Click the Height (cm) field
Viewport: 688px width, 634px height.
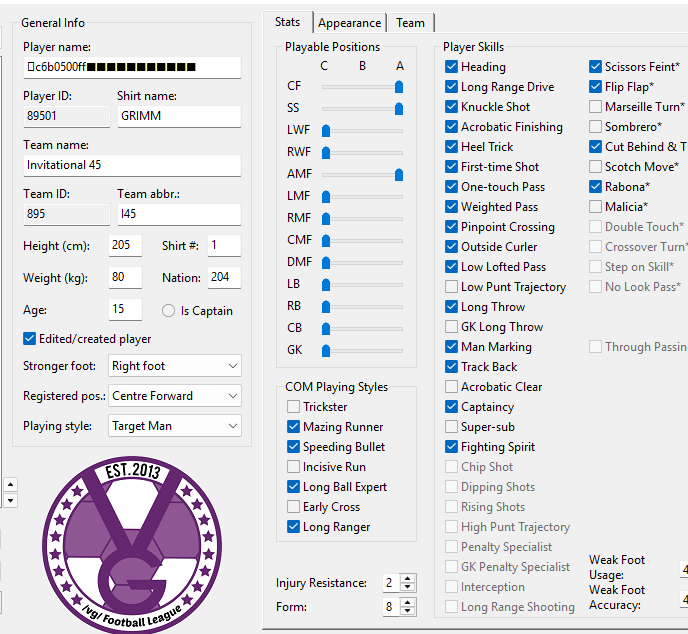125,245
